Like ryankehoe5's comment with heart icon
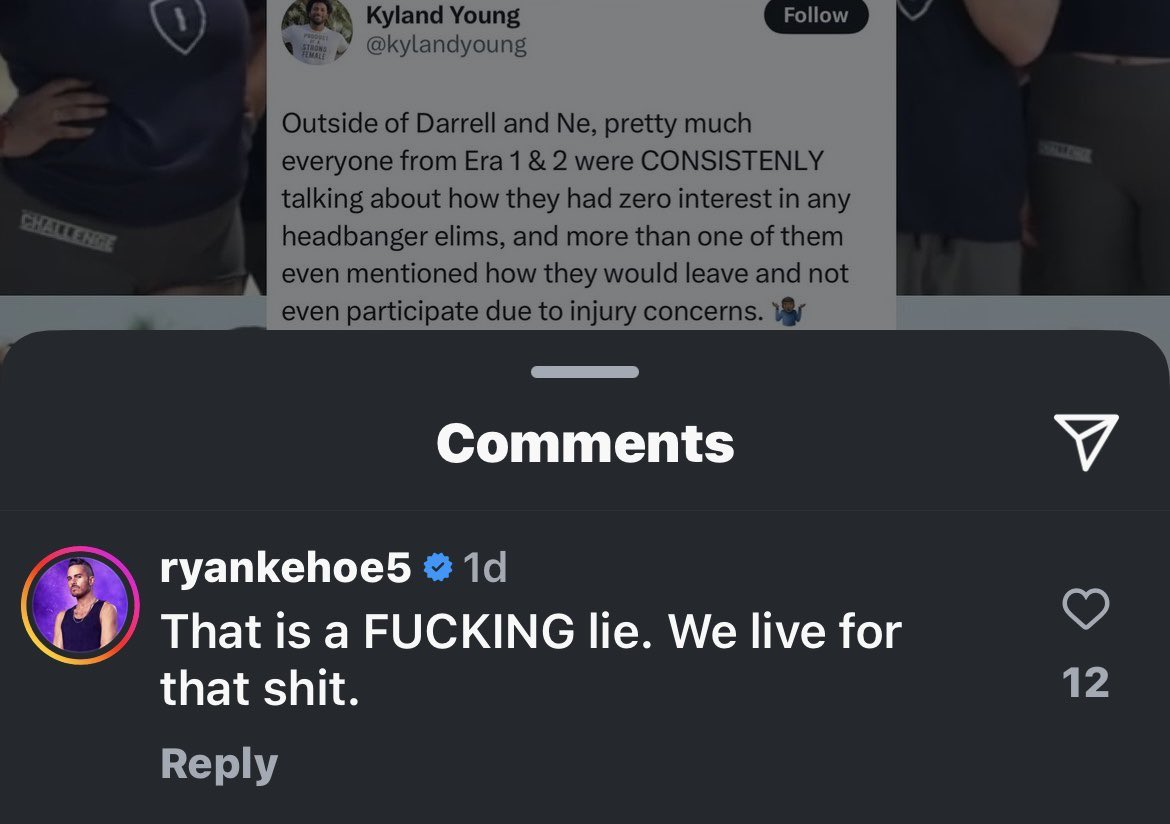The image size is (1170, 824). 1086,608
